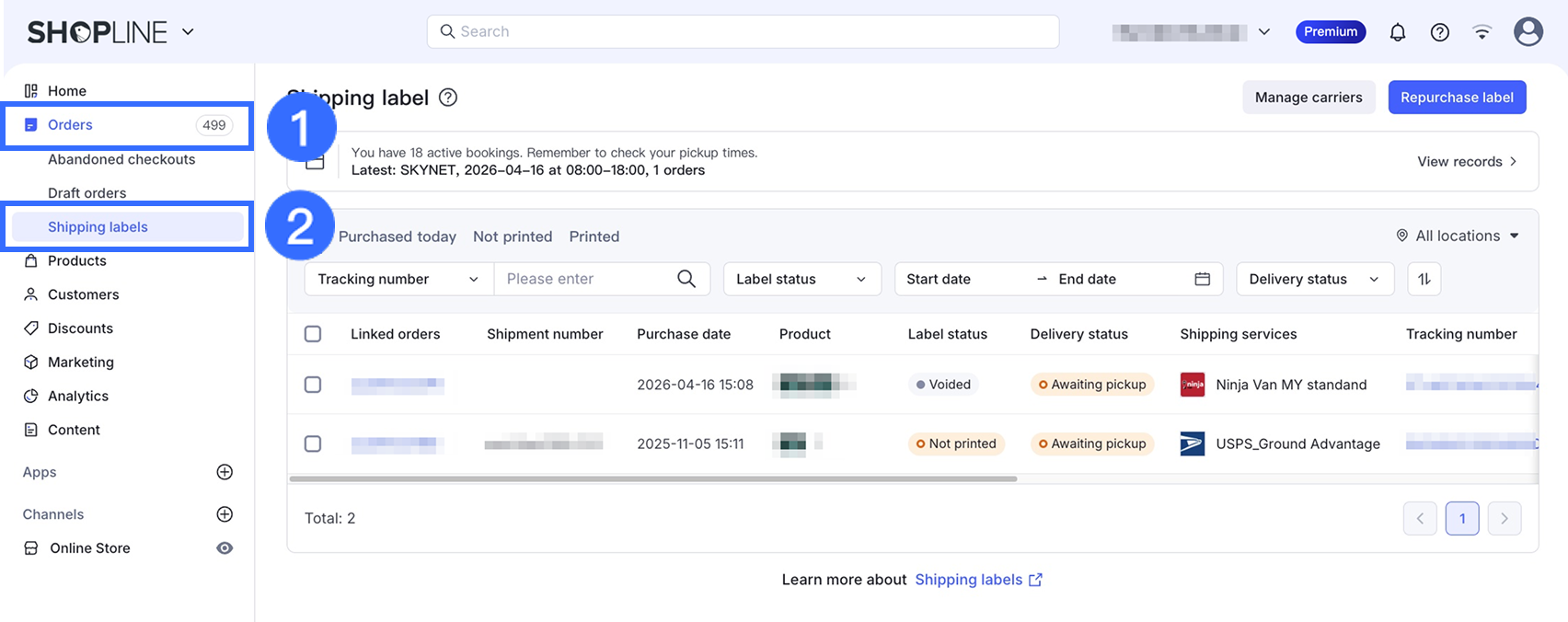Screen dimensions: 1568x622
Task: Open the Label status dropdown
Action: coord(801,279)
